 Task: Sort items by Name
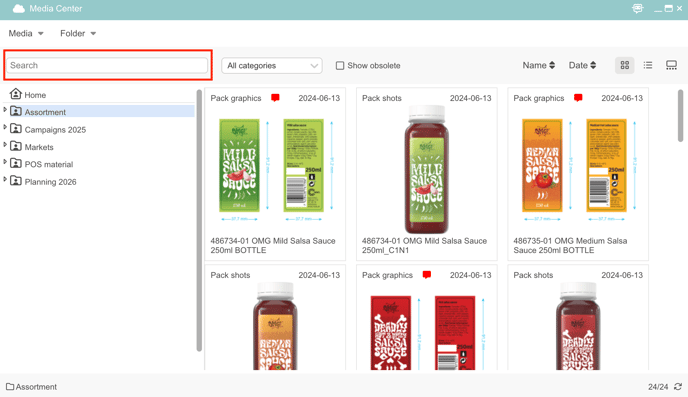click(x=538, y=65)
